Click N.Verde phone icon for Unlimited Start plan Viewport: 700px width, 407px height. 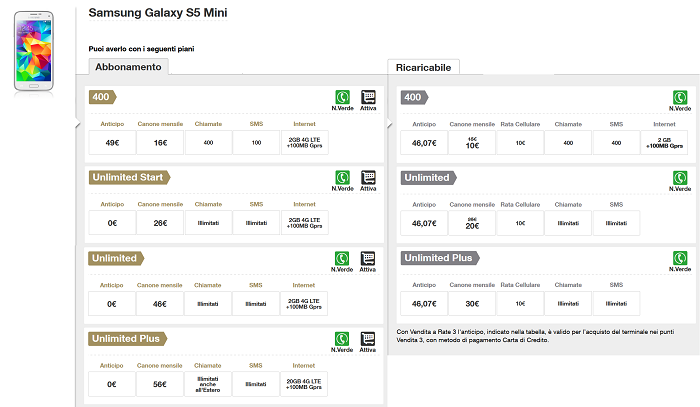click(x=342, y=178)
